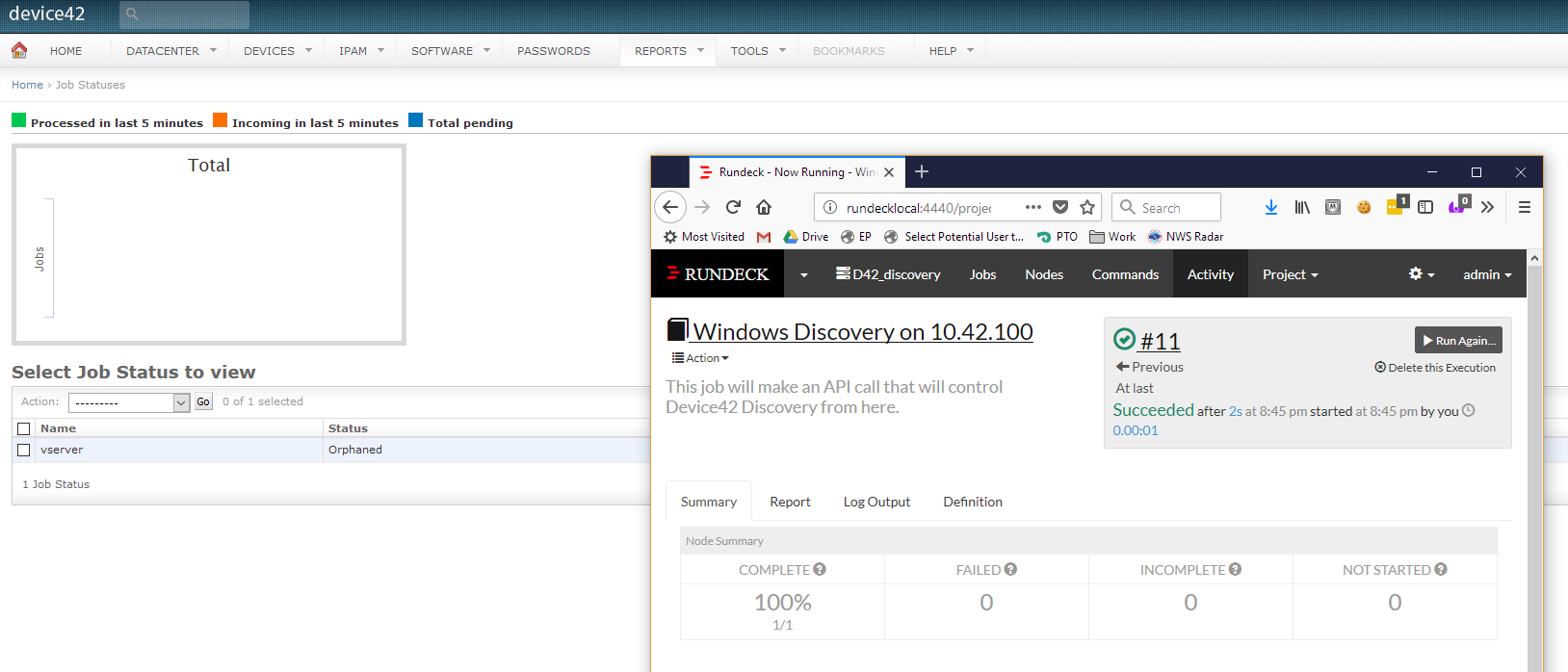Go to the Previous execution
Viewport: 1568px width, 672px height.
click(x=1150, y=367)
